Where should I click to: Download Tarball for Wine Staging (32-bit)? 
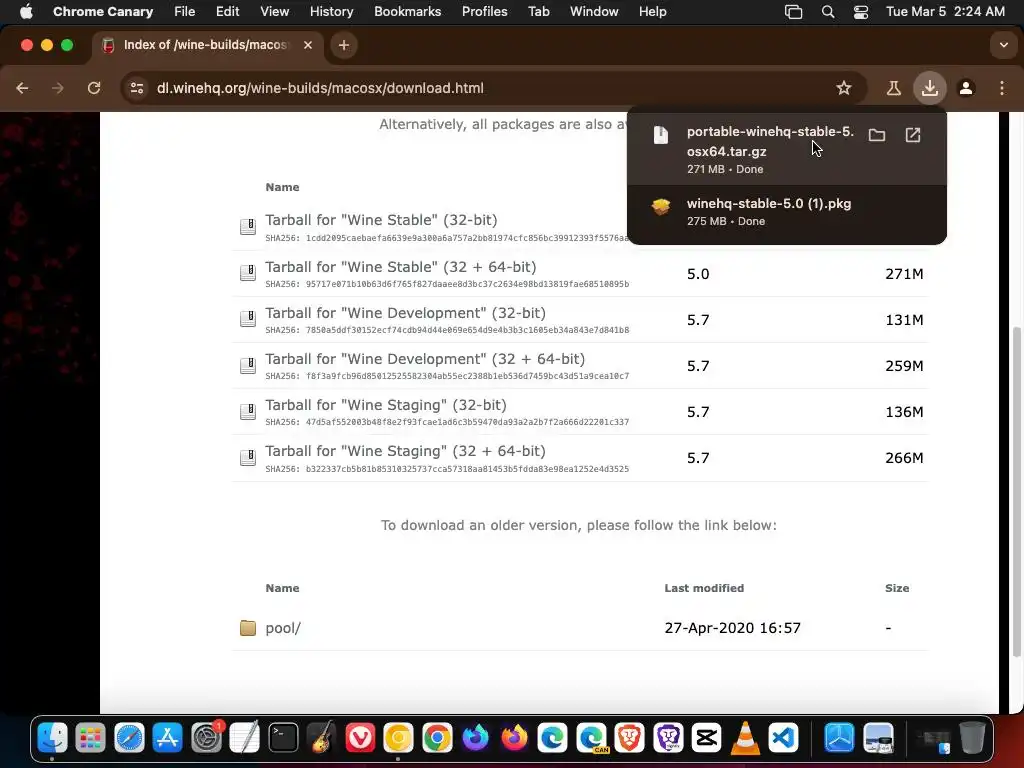[385, 405]
